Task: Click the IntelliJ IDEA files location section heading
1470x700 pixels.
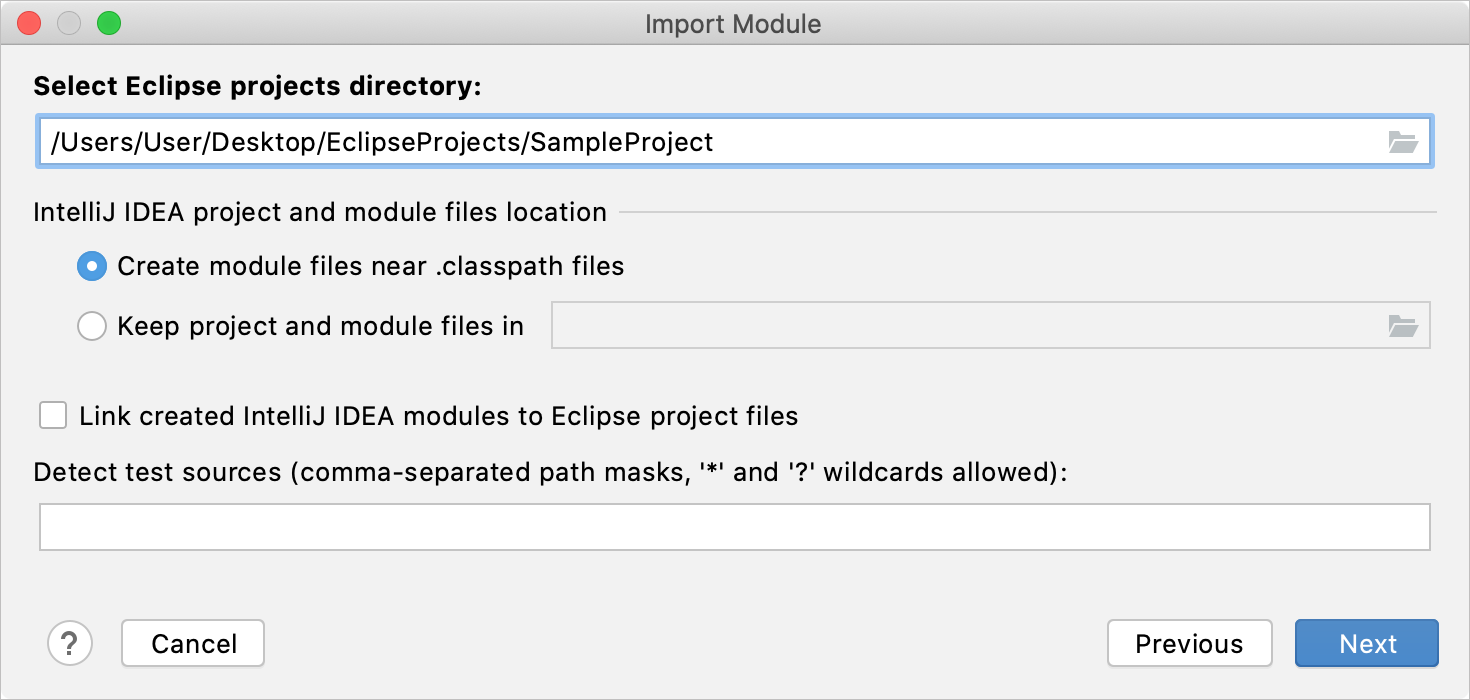Action: click(x=320, y=213)
